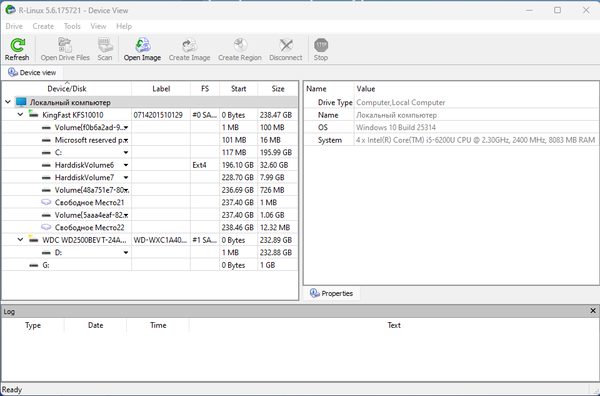Click the Windows 10 Build 25314 value
The height and width of the screenshot is (396, 600).
[x=396, y=127]
